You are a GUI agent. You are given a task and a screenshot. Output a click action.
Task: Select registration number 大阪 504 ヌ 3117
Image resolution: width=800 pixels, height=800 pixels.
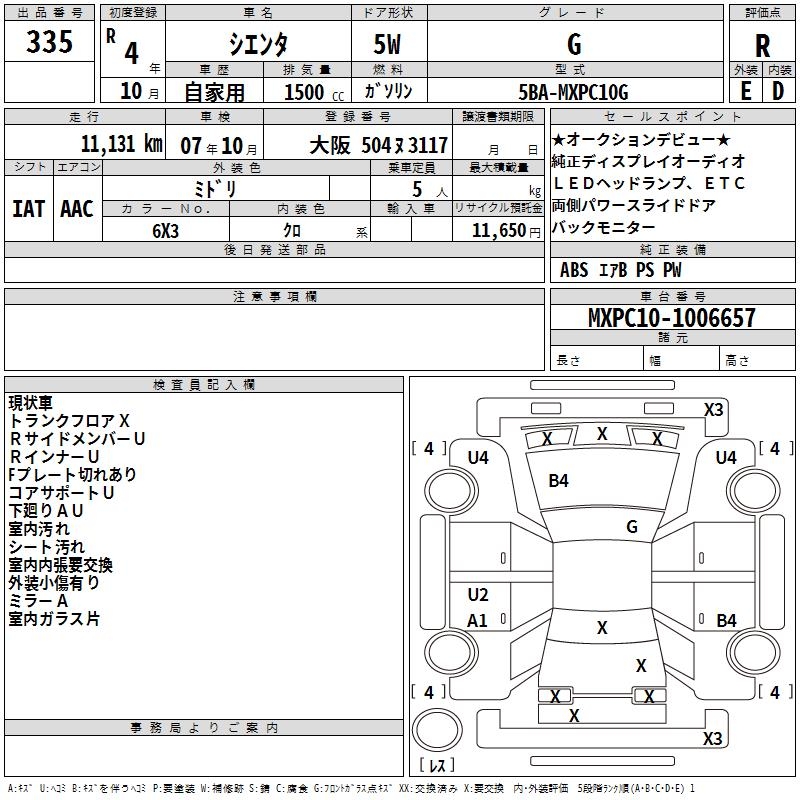[379, 146]
